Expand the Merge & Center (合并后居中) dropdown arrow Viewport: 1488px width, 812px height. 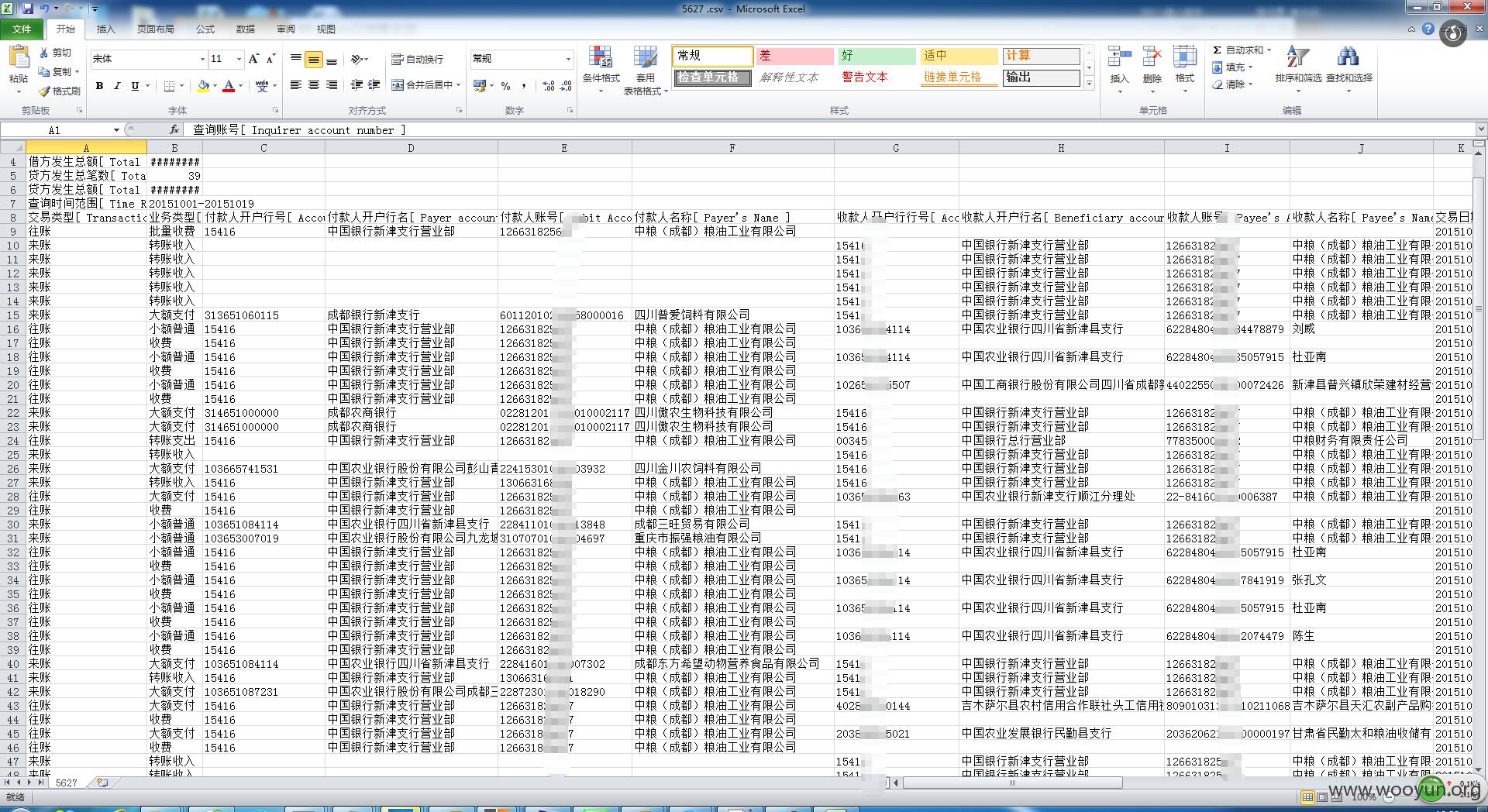[x=459, y=85]
